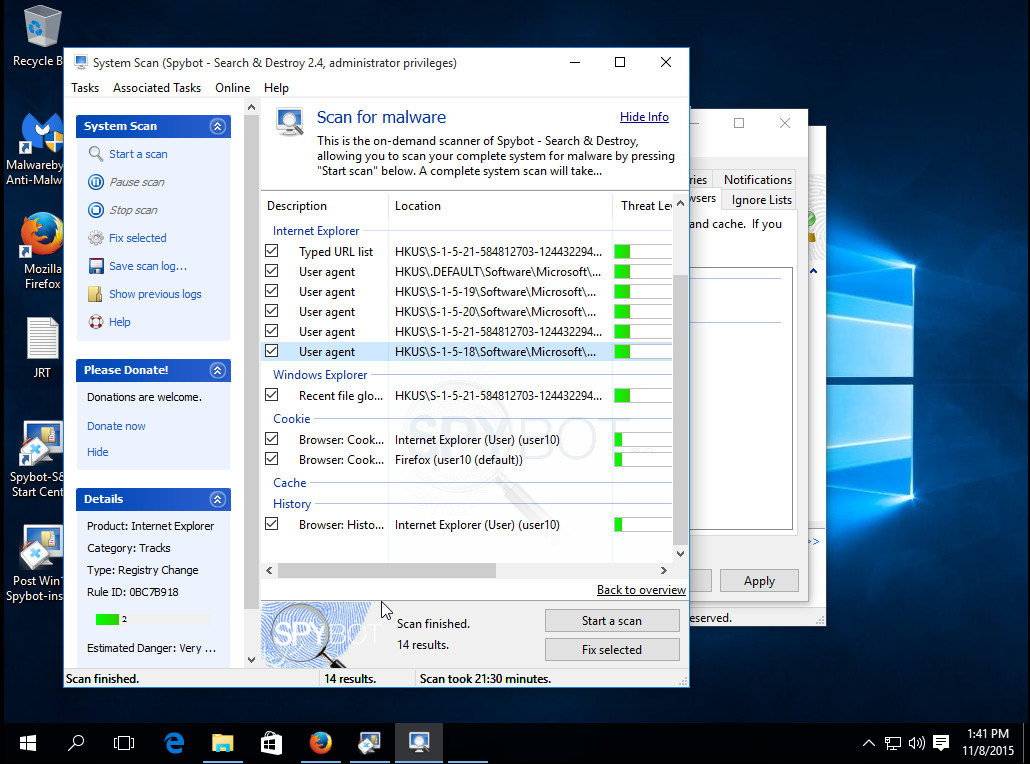The width and height of the screenshot is (1030, 764).
Task: Uncheck User agent checkbox for S-1-5-19 row
Action: (271, 291)
